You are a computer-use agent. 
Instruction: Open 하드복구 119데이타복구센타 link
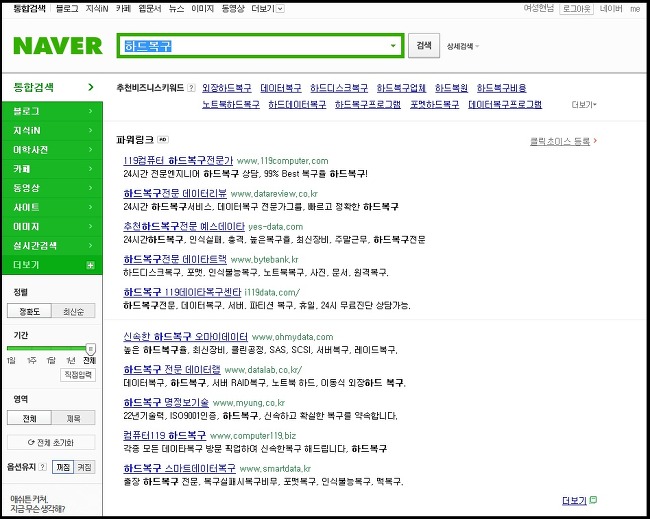(182, 292)
